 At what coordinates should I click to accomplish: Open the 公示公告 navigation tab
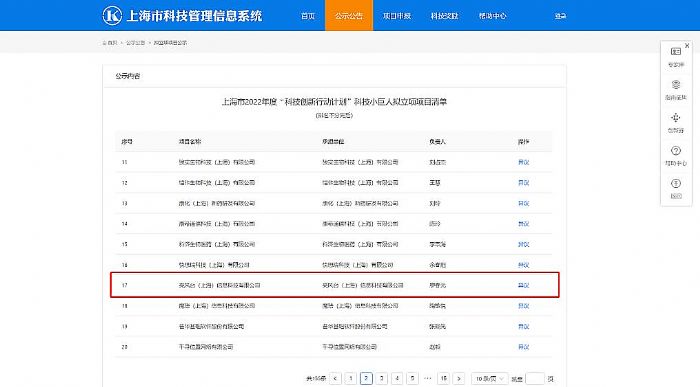click(x=349, y=16)
